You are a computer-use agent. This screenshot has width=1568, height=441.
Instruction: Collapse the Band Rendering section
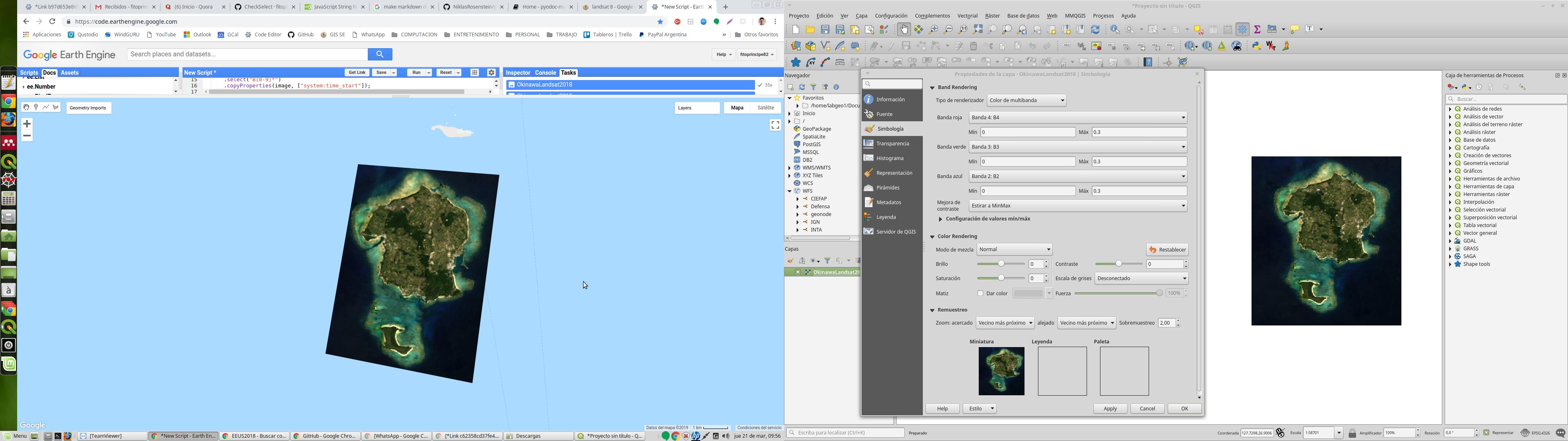point(932,88)
